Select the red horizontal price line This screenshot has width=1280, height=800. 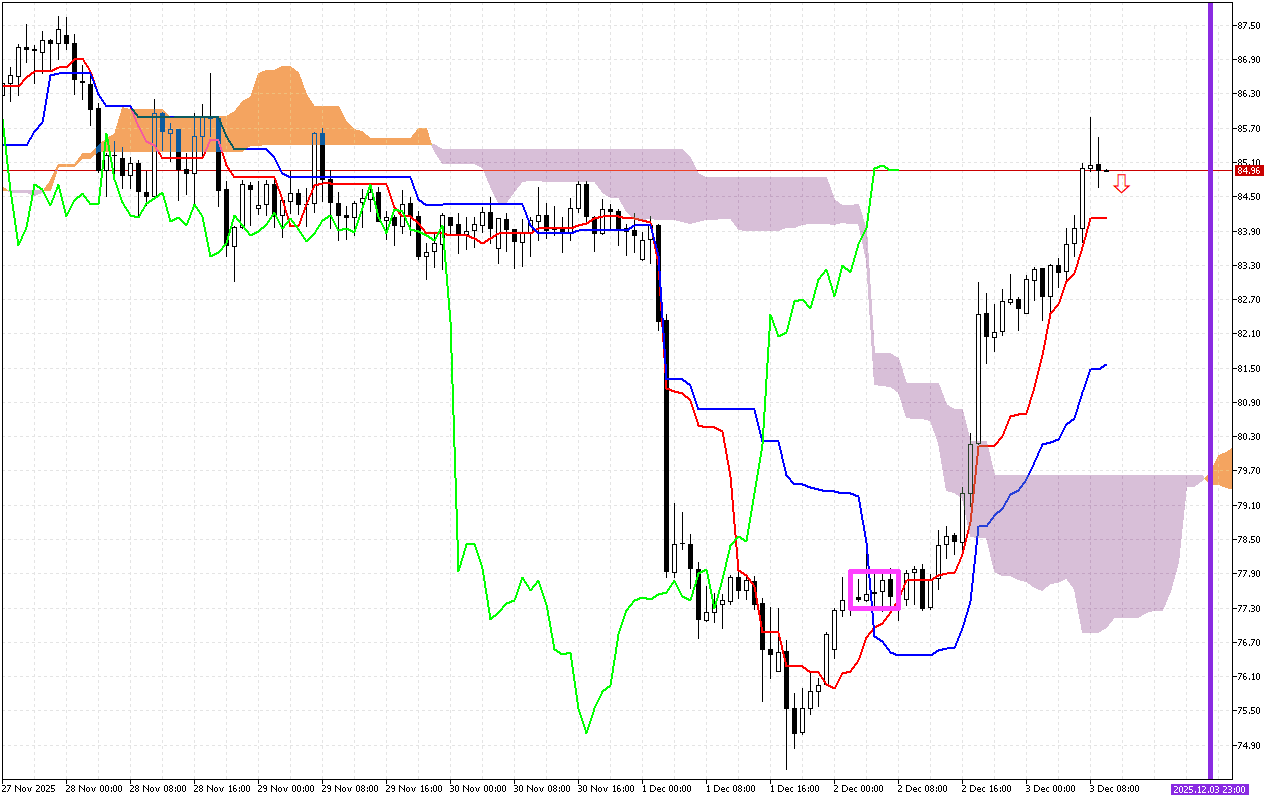tap(600, 171)
